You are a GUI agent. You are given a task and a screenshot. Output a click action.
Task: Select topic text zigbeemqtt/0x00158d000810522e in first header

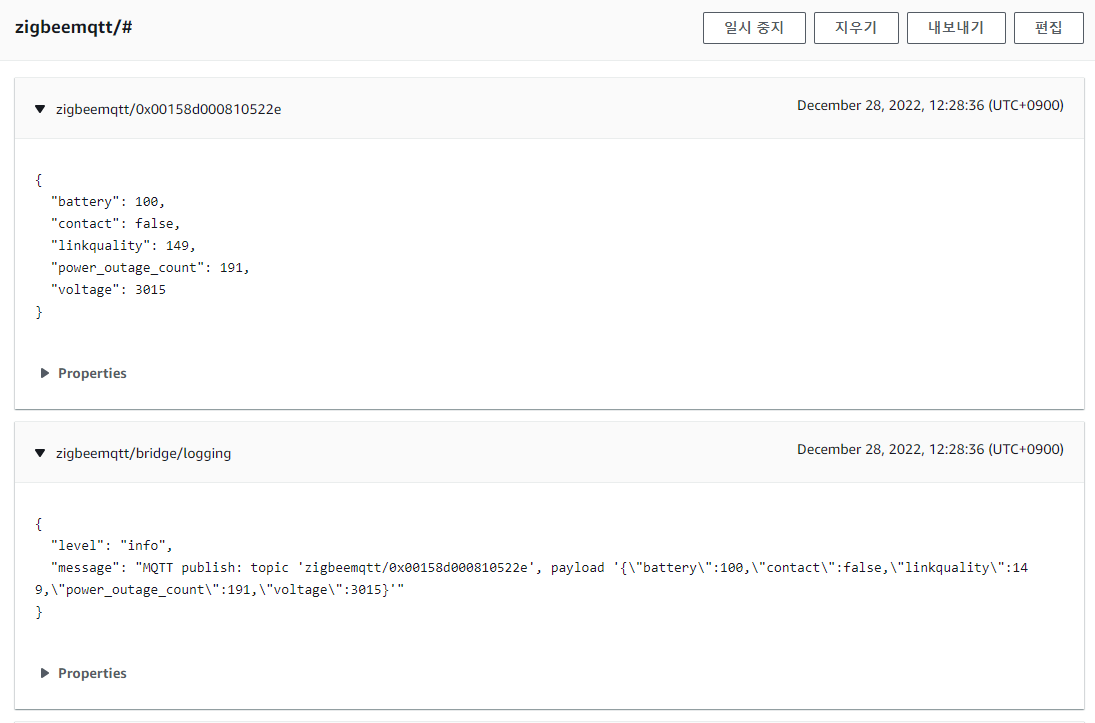[168, 109]
